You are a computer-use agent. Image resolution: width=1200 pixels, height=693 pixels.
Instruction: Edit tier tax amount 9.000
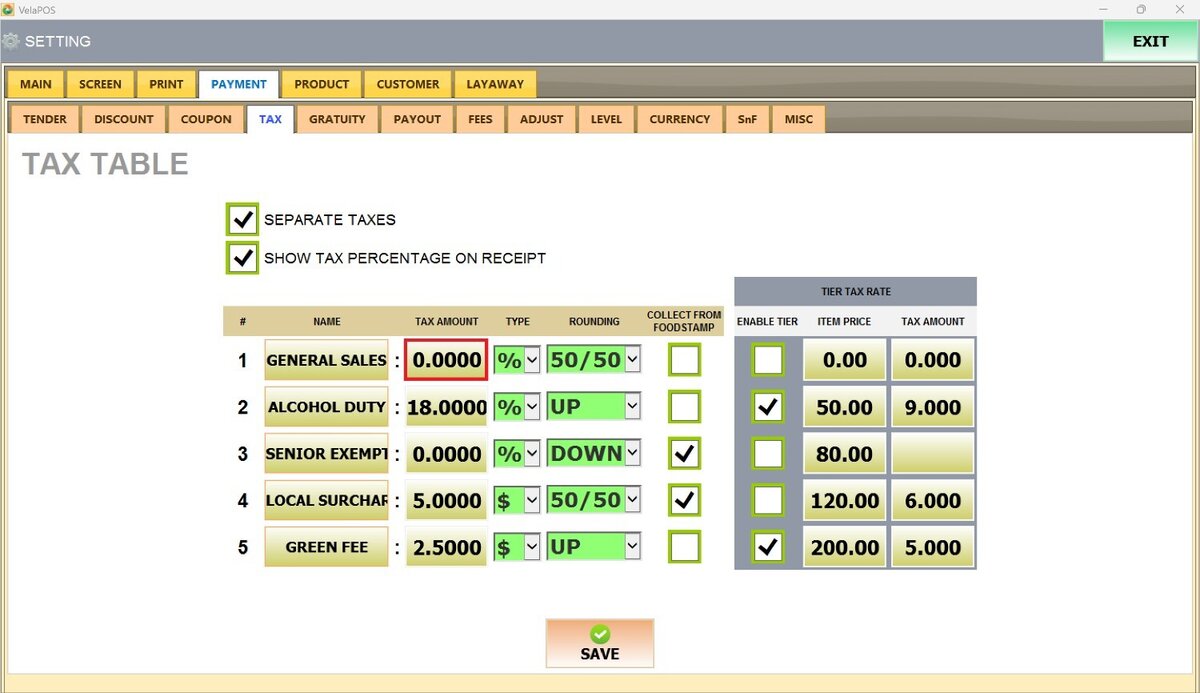[932, 407]
